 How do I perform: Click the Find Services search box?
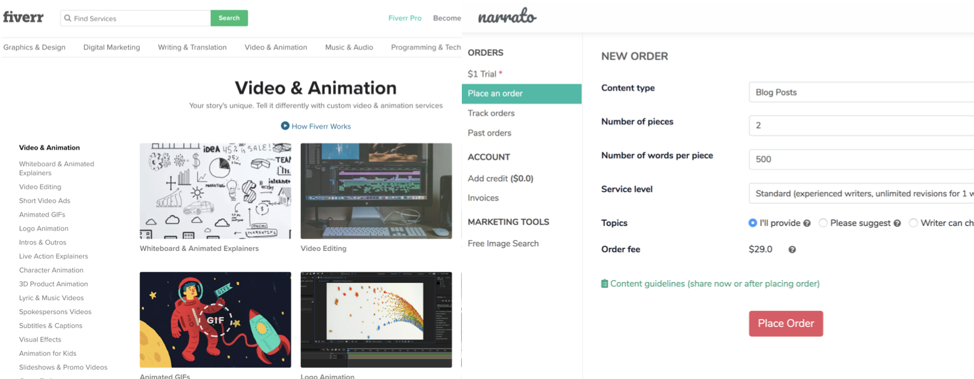click(x=135, y=19)
